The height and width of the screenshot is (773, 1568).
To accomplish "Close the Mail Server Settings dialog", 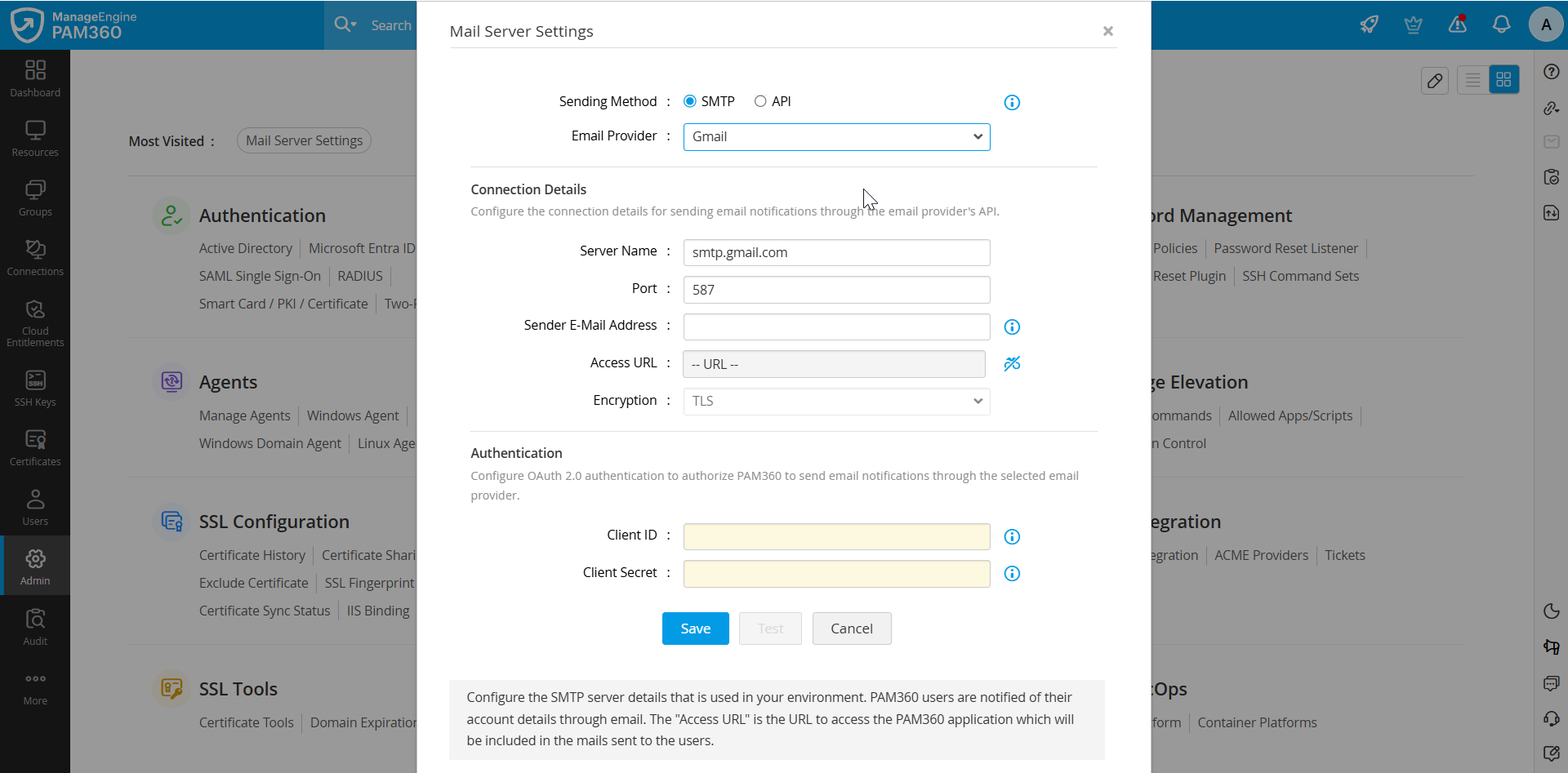I will pos(1108,31).
